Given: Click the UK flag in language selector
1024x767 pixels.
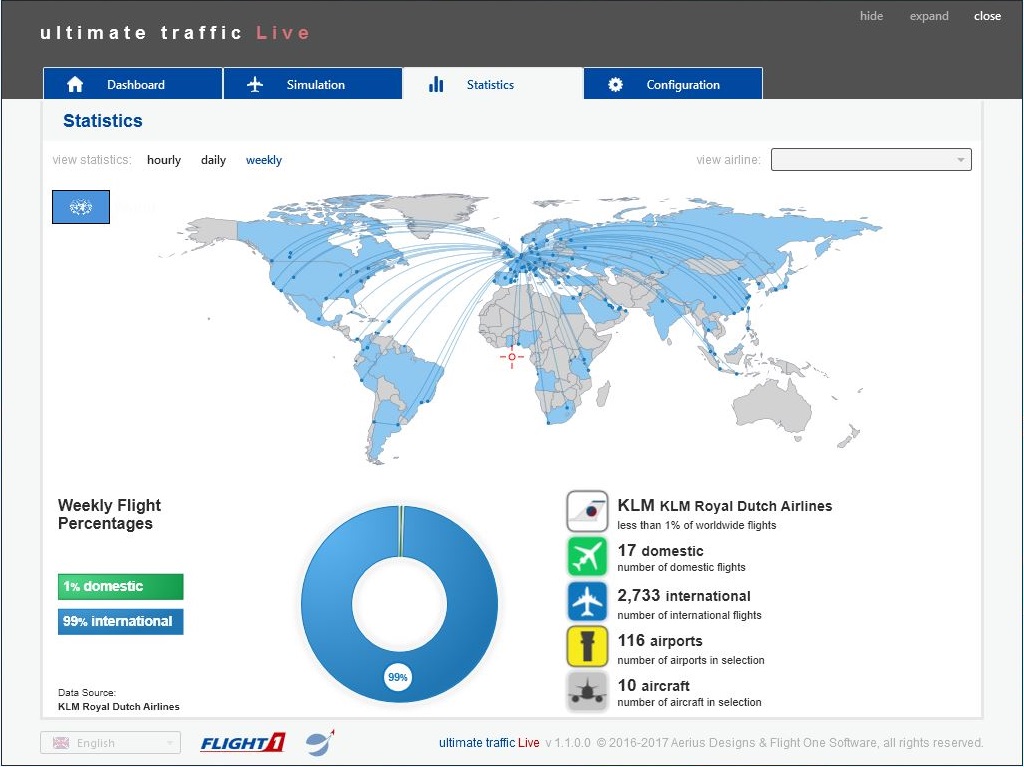Looking at the screenshot, I should 61,743.
